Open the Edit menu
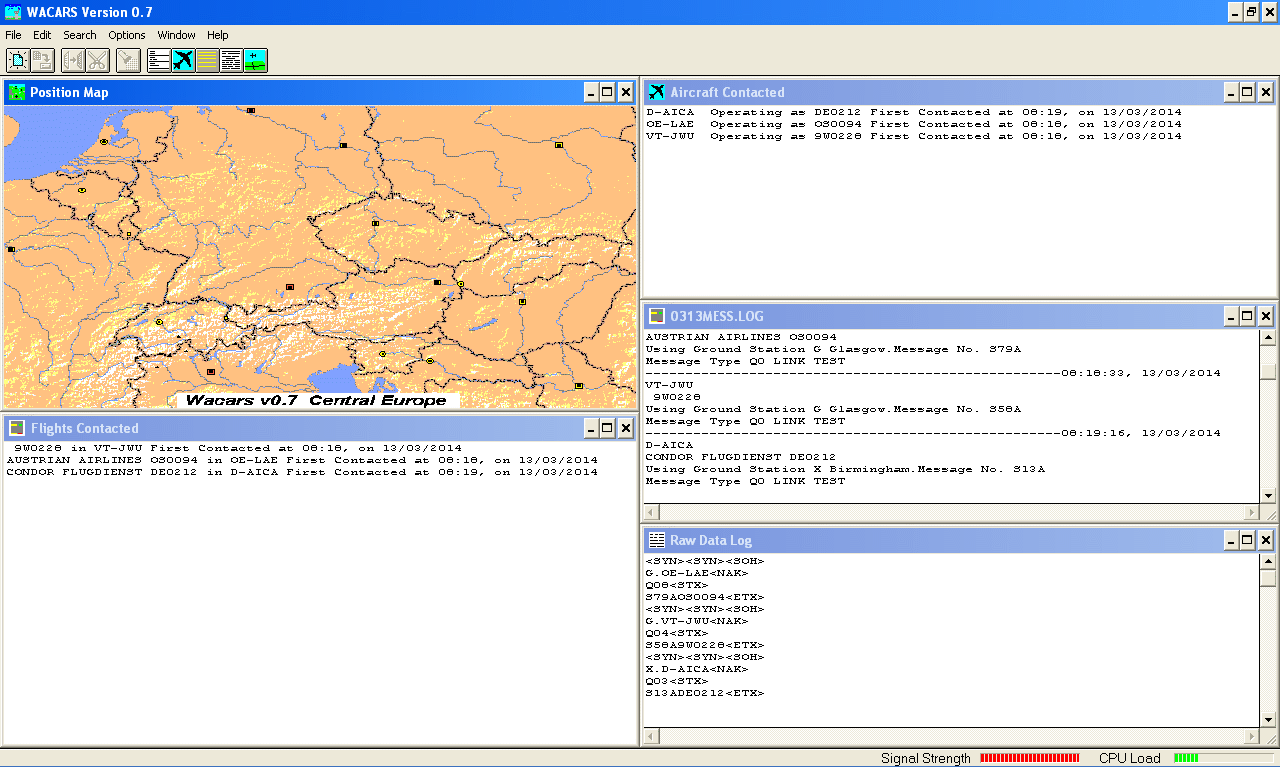The image size is (1280, 767). (42, 35)
